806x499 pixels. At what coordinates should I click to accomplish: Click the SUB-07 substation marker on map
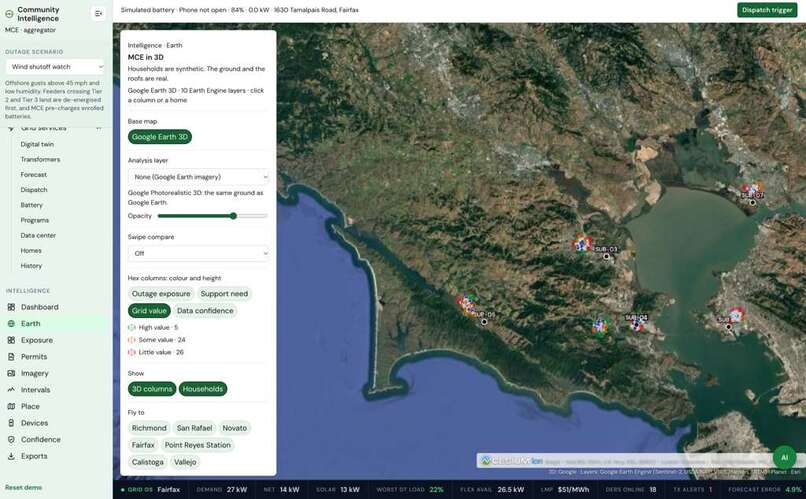753,202
